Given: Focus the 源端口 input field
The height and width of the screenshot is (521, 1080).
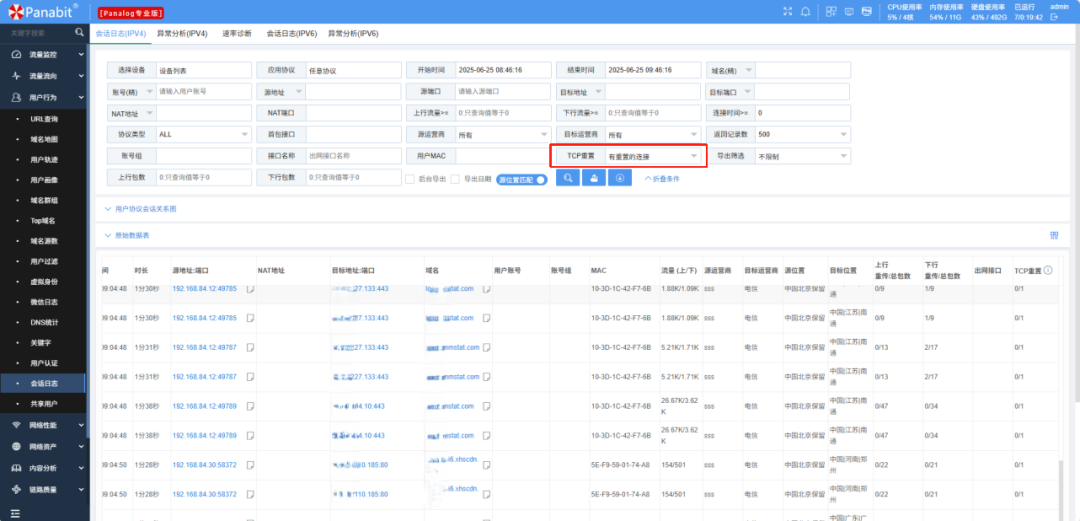Looking at the screenshot, I should pyautogui.click(x=503, y=91).
